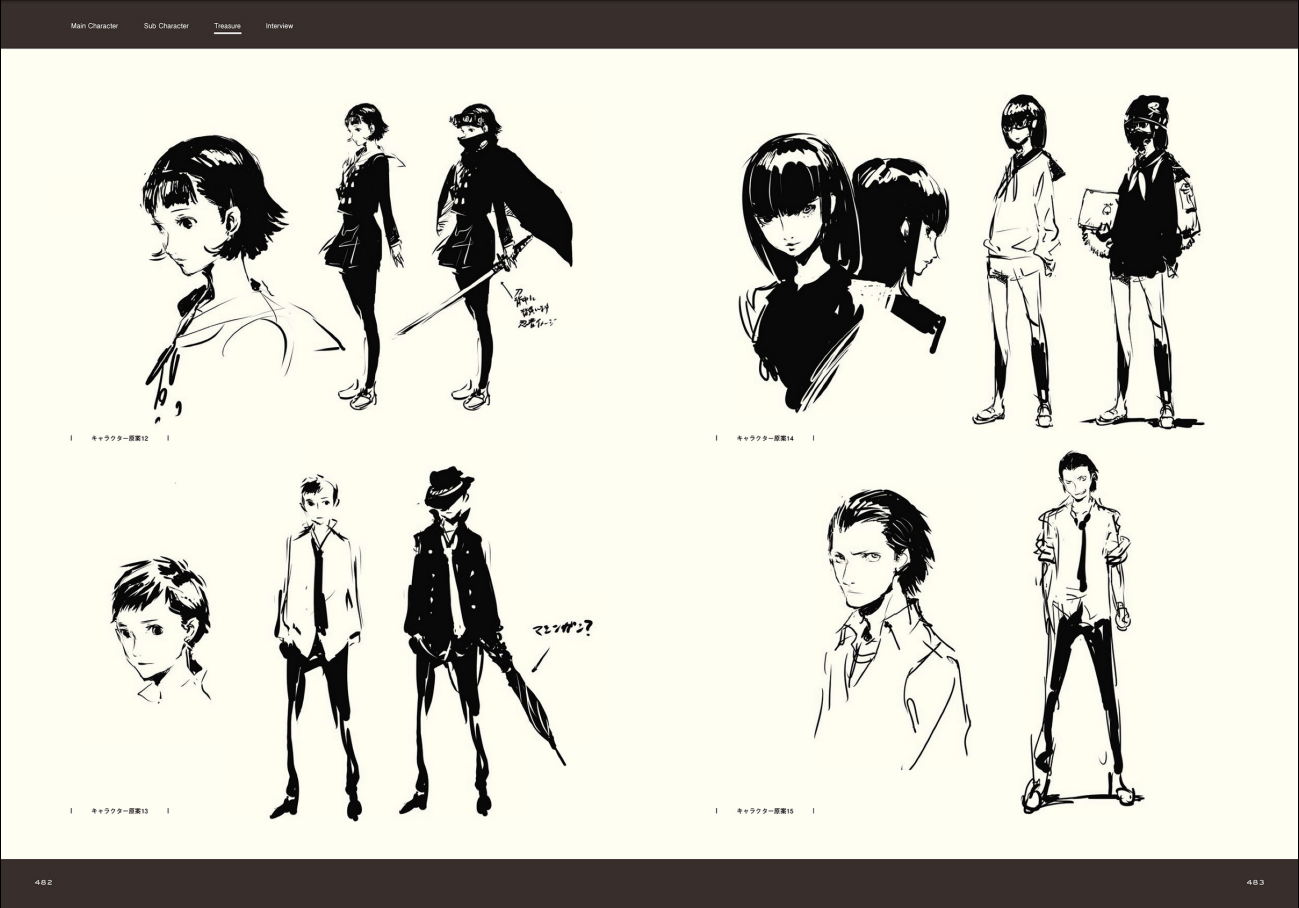Switch to the Sub Character tab

(166, 25)
